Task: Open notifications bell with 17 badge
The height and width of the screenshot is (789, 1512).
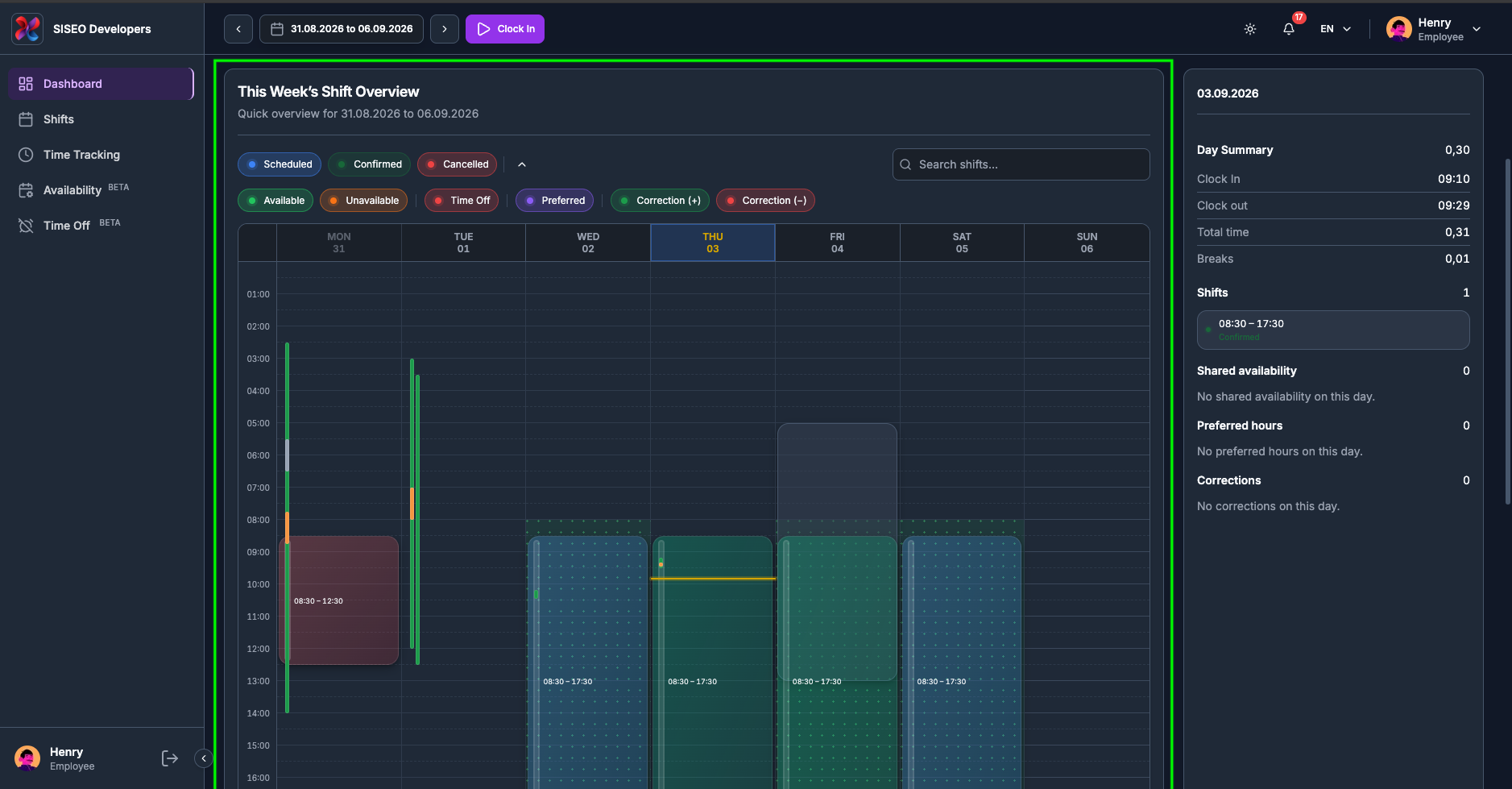Action: click(1289, 29)
